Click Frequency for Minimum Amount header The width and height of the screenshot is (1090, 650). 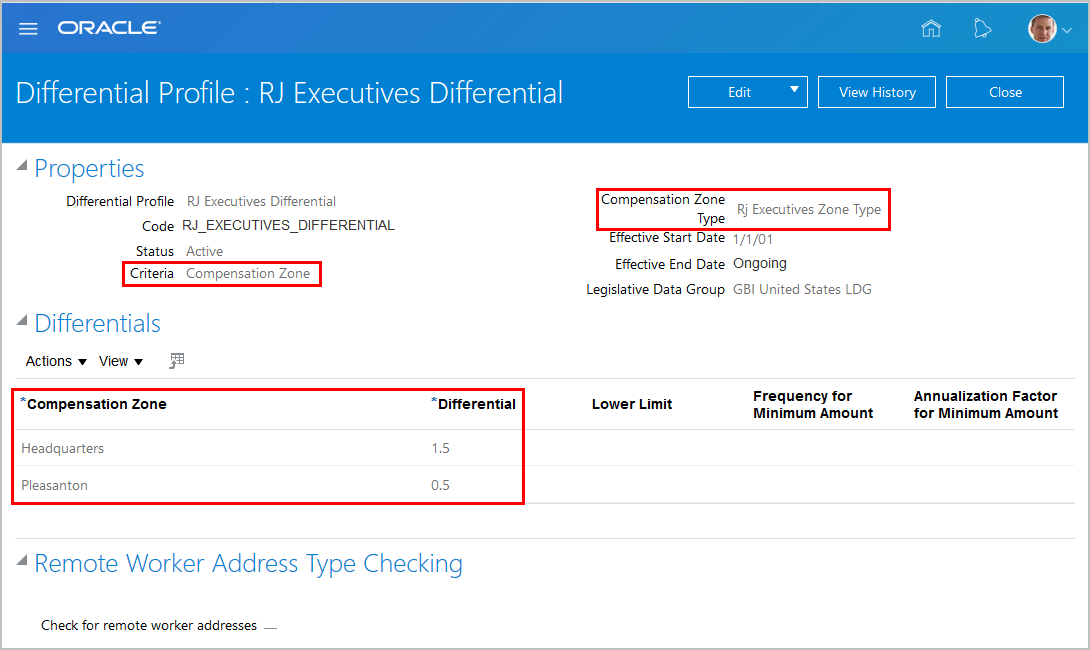pos(813,404)
